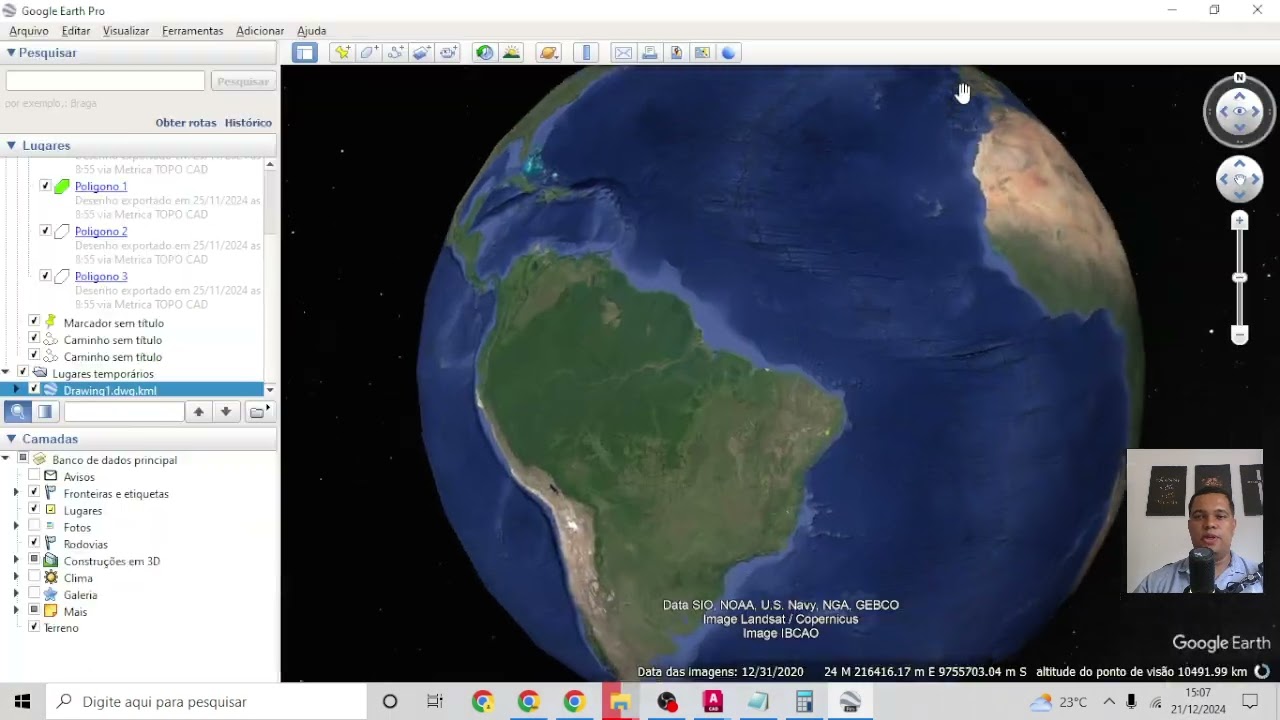Open the Calculator taskbar icon
1280x720 pixels.
(804, 701)
